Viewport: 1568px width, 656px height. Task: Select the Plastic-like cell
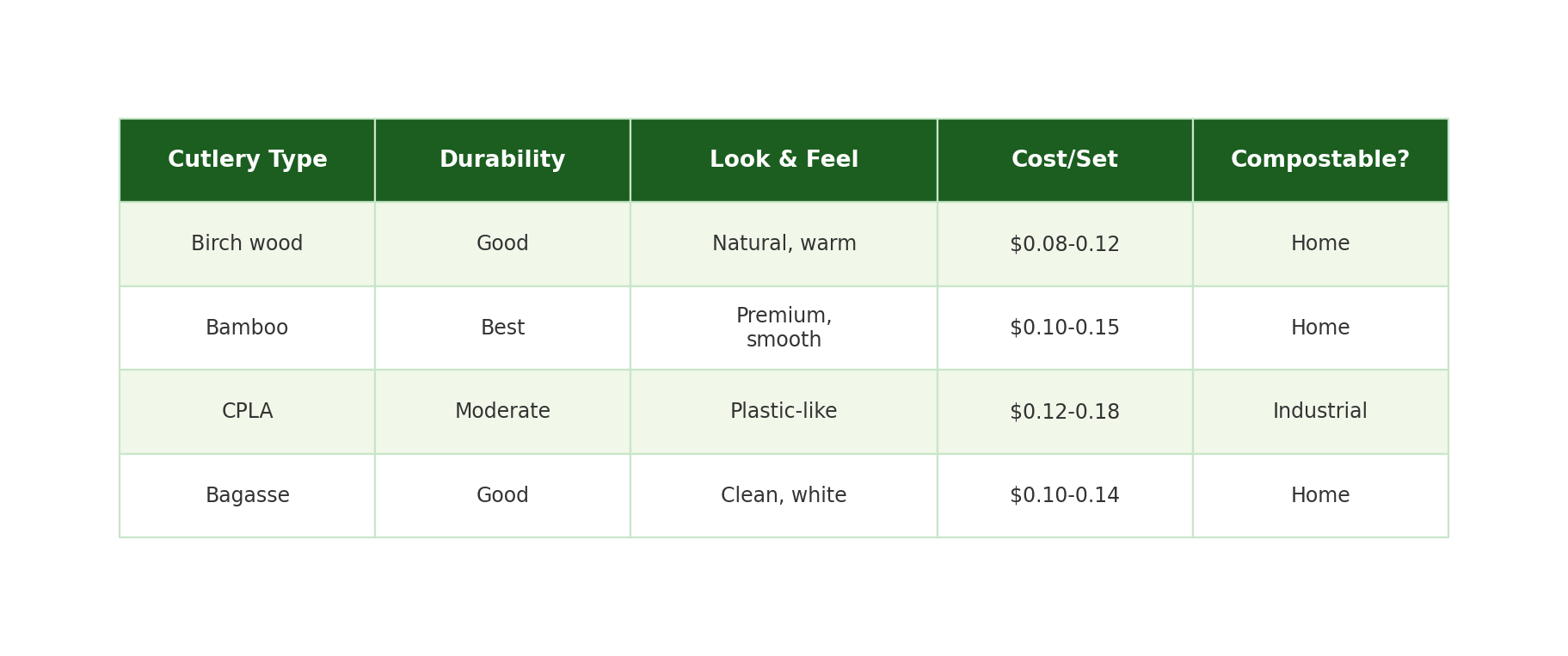tap(784, 412)
